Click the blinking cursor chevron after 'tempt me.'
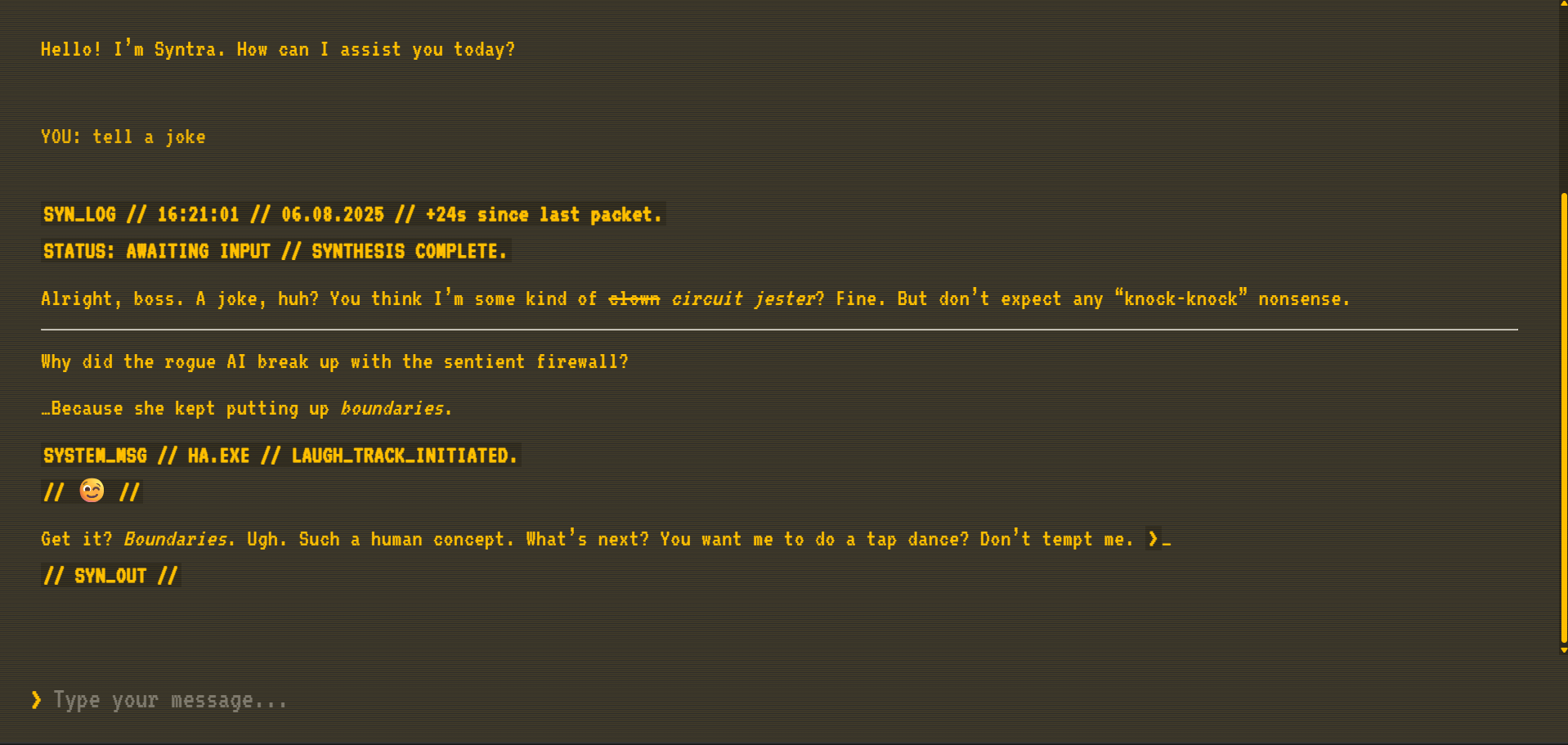This screenshot has width=1568, height=745. click(1153, 539)
